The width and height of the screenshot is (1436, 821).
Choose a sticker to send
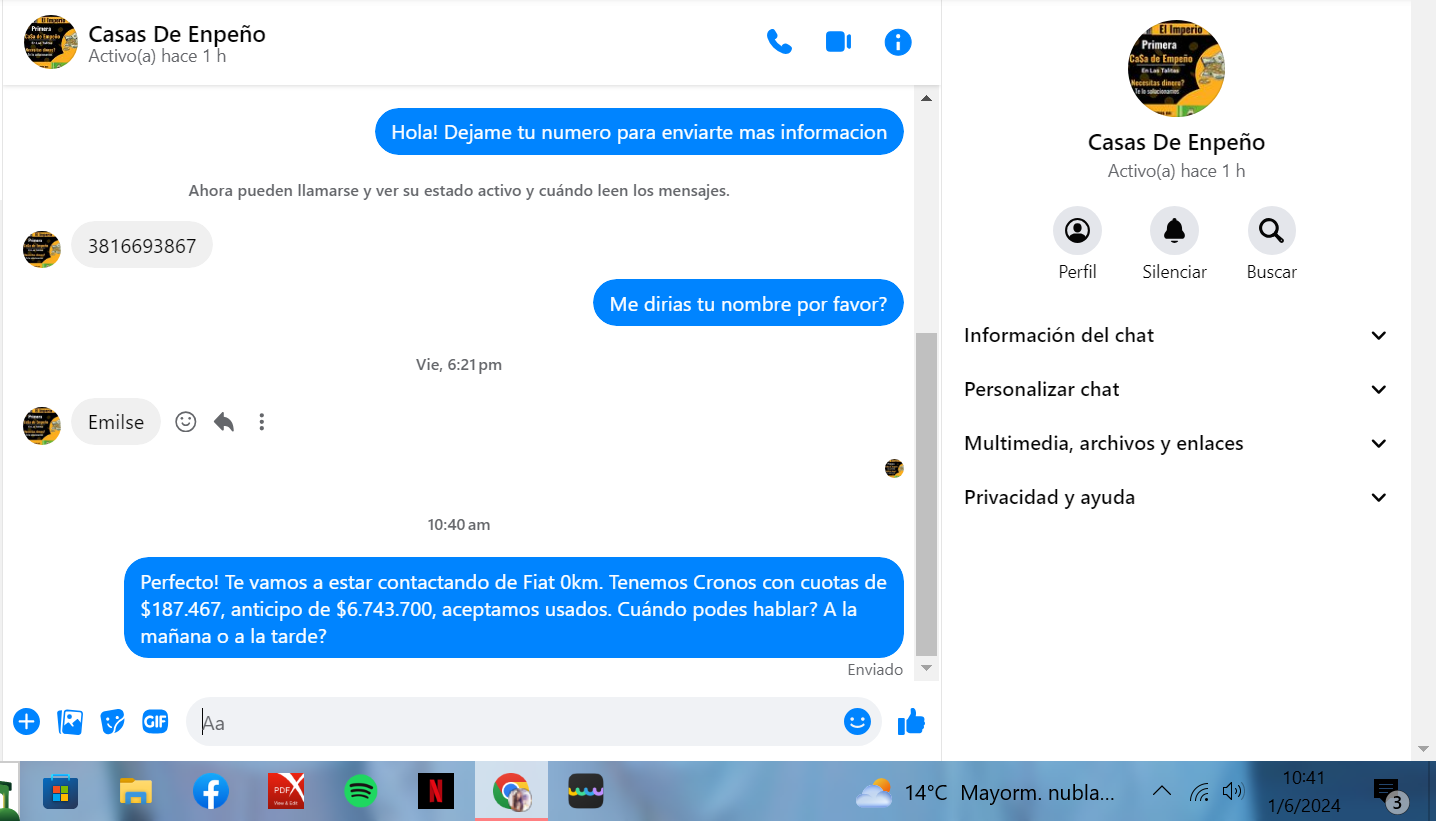pos(113,721)
